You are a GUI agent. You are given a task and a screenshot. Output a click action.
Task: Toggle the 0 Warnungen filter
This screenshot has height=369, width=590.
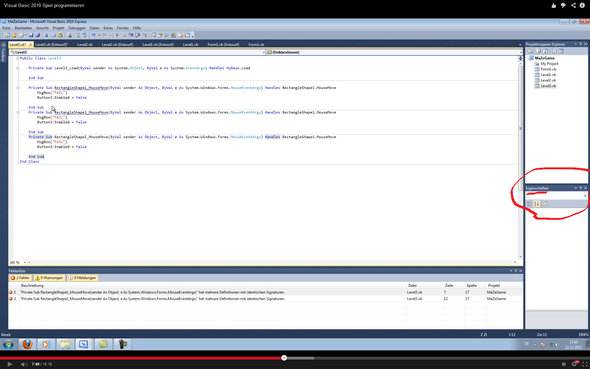pos(49,278)
